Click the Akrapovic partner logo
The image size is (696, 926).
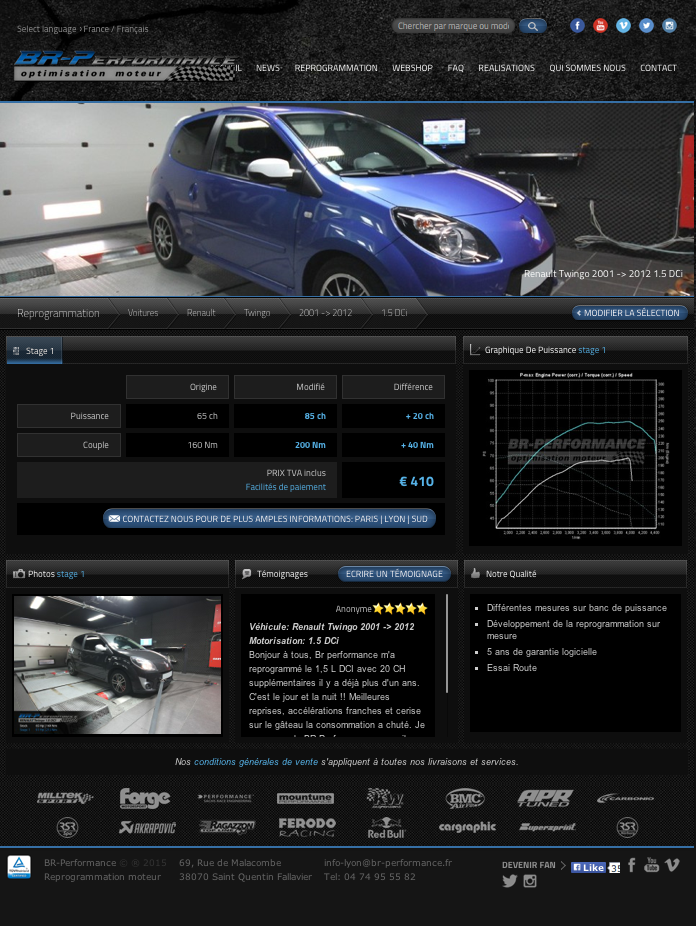147,827
